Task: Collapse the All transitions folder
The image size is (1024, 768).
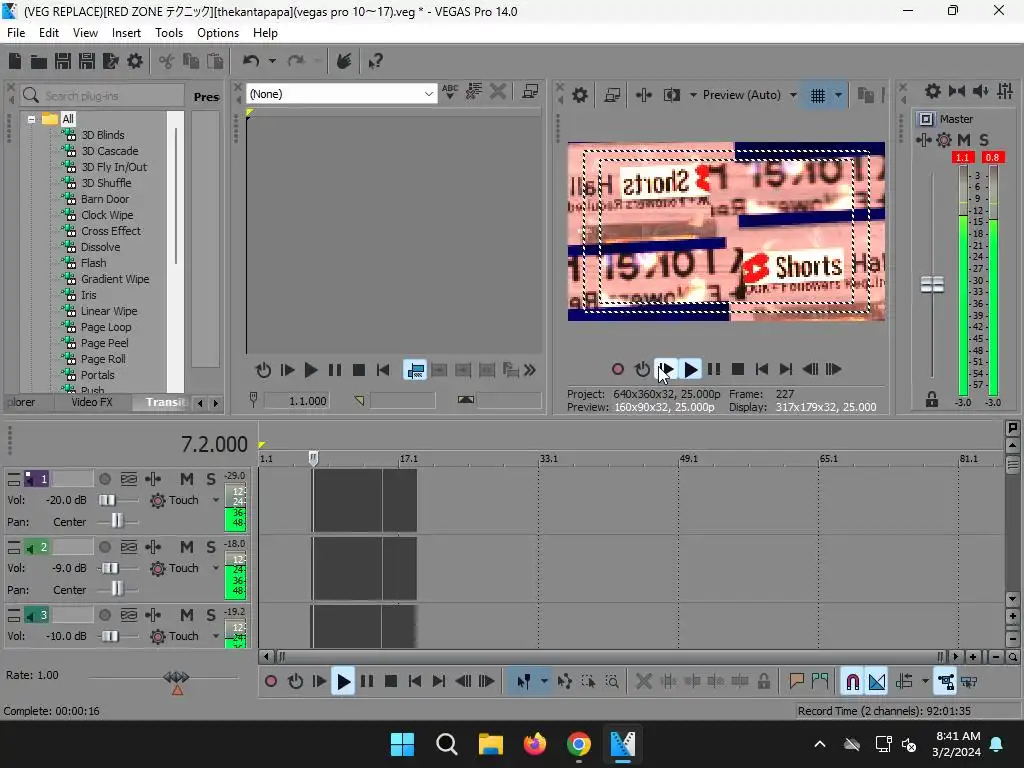Action: (31, 120)
